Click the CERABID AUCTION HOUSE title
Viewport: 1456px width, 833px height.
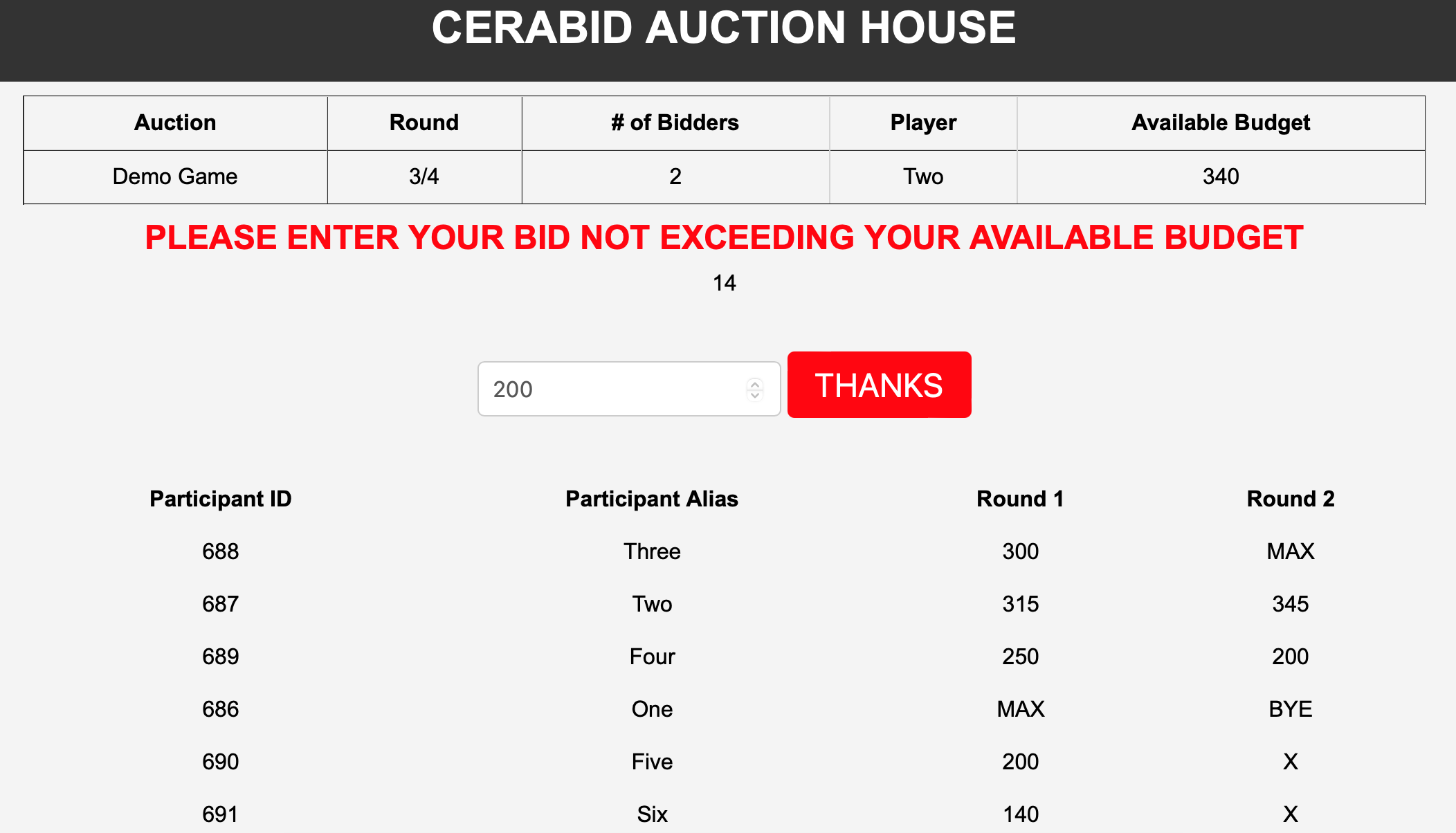[x=724, y=28]
